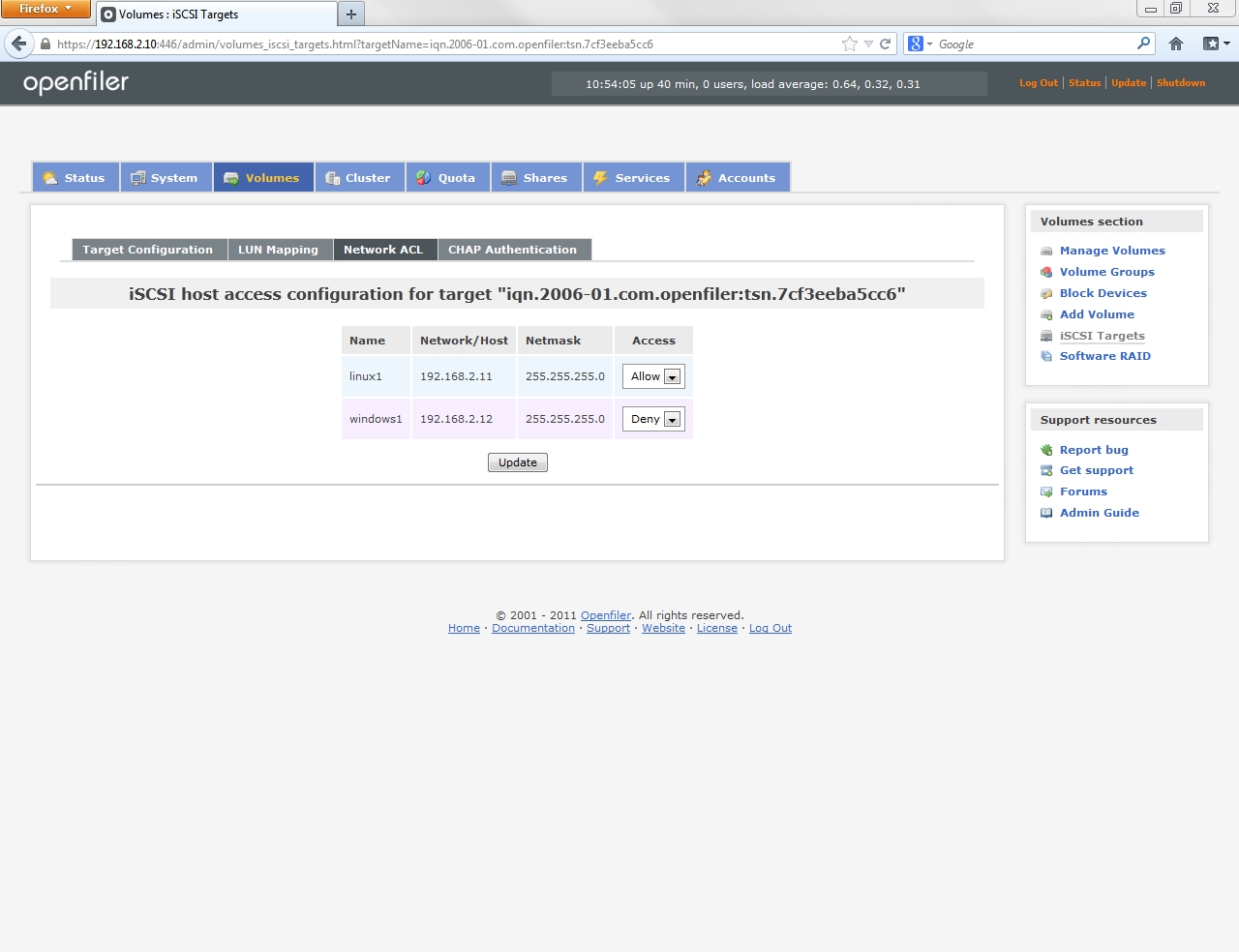Bookmark page with the star icon

[x=849, y=44]
